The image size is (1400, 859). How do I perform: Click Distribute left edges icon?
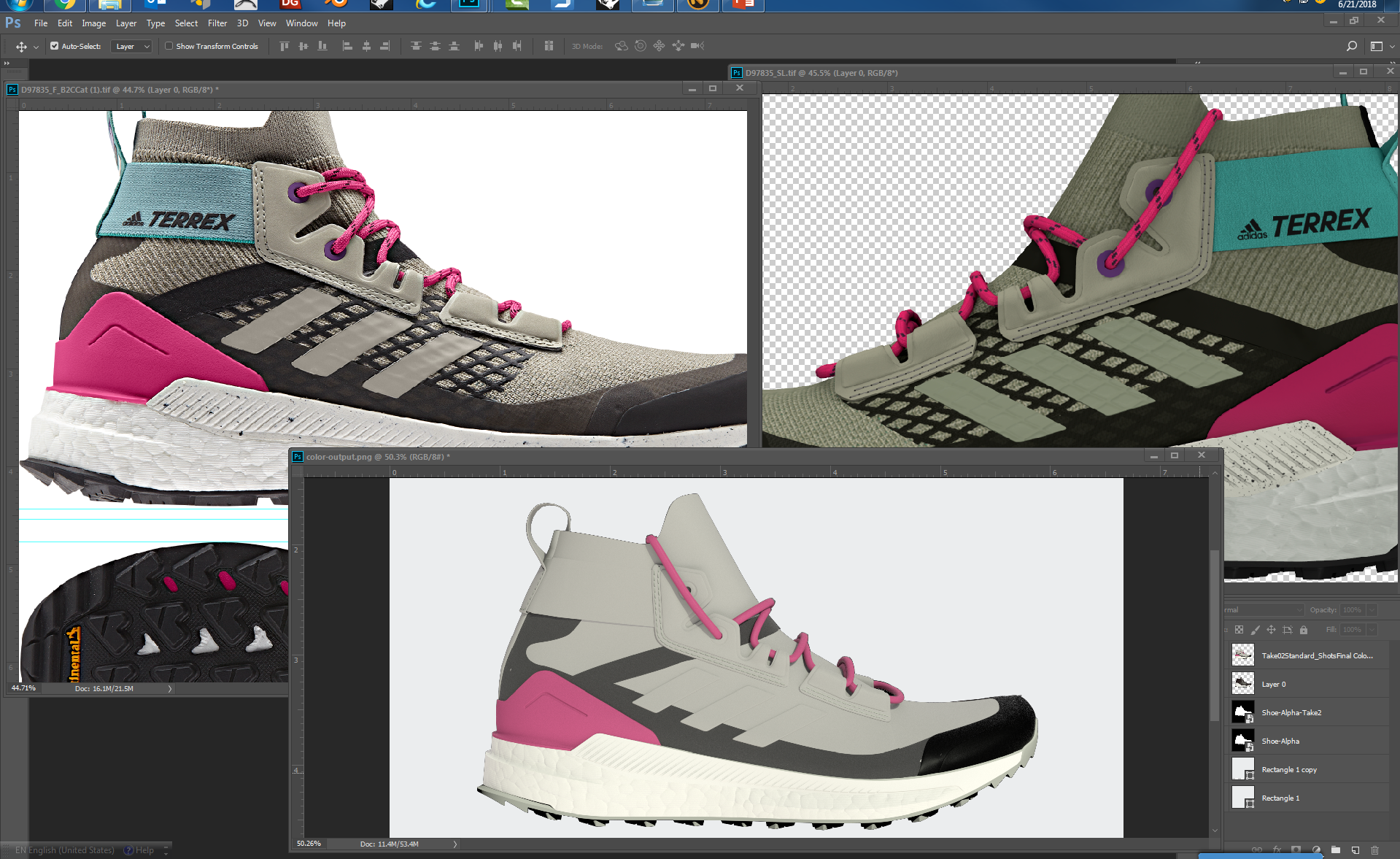tap(479, 46)
